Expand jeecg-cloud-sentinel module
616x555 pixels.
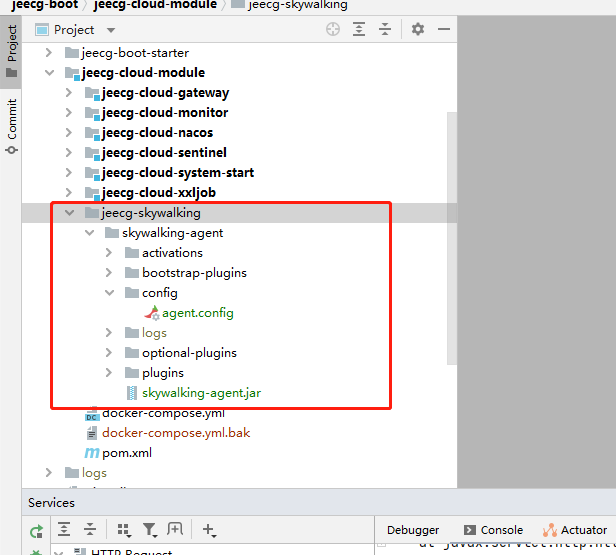[x=69, y=153]
